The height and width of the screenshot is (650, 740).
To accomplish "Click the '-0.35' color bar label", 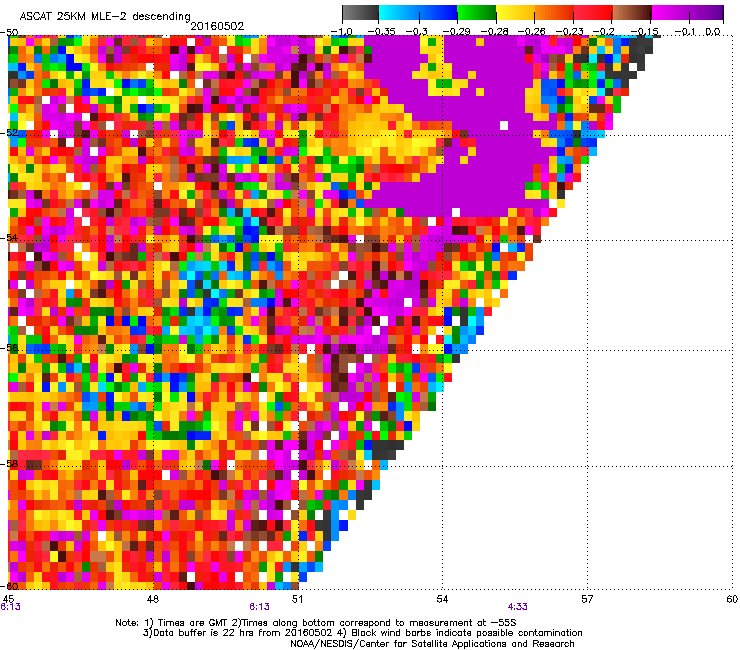I will pyautogui.click(x=381, y=32).
